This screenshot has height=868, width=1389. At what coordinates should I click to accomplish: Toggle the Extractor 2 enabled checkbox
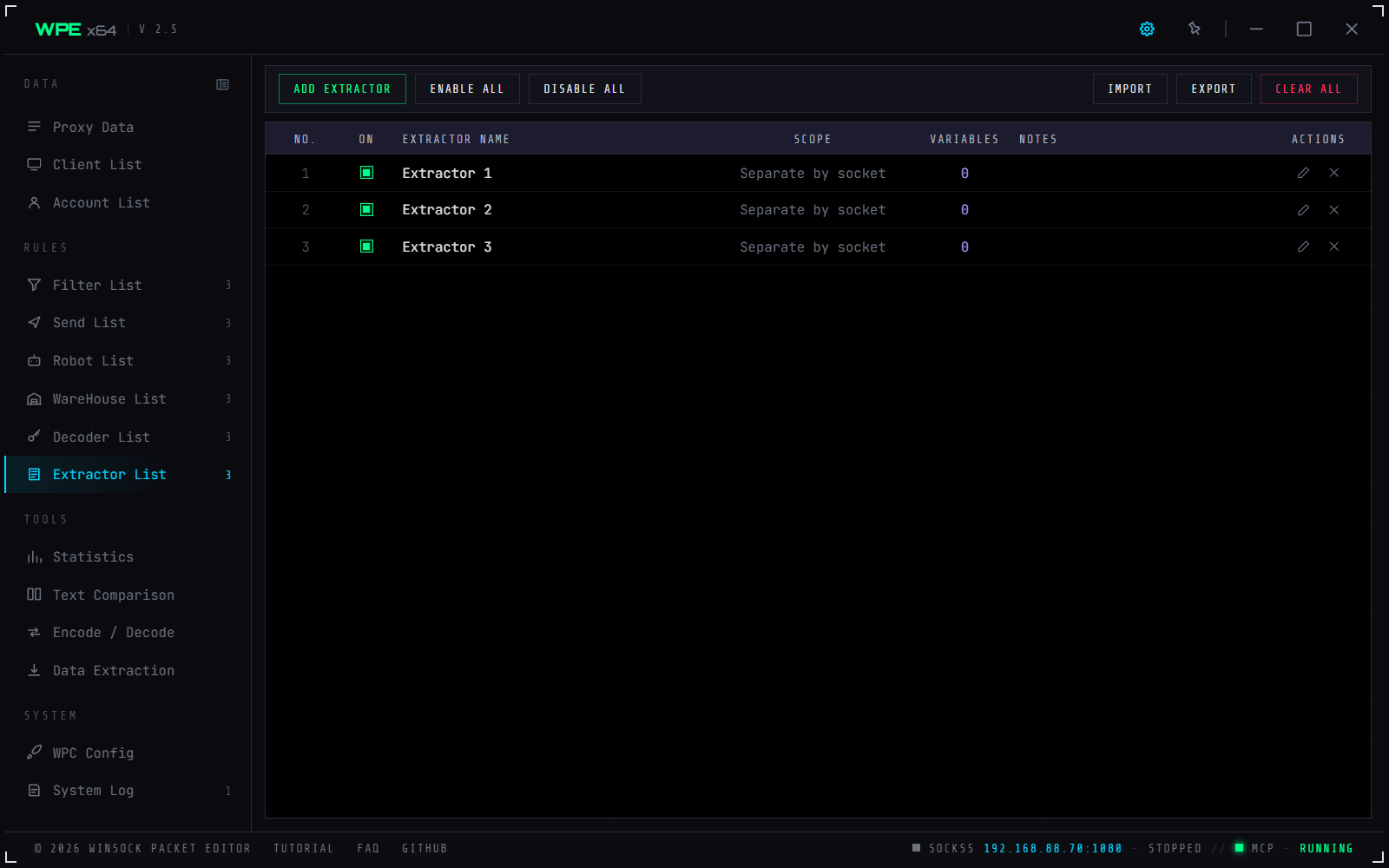(x=366, y=210)
